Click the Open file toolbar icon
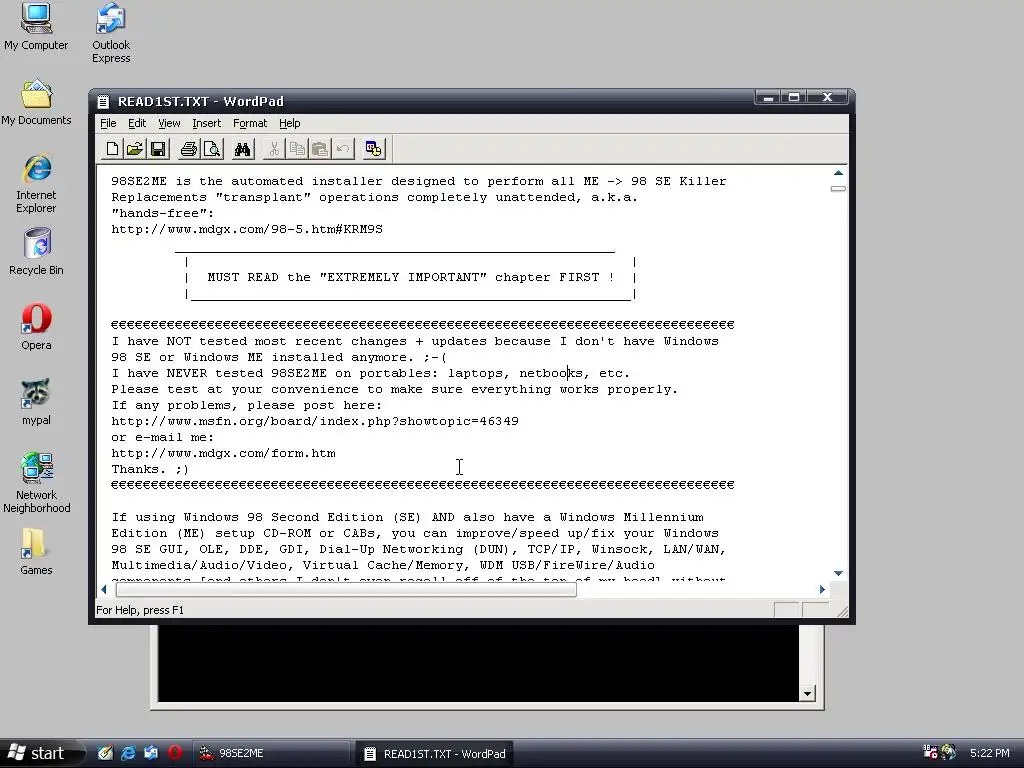This screenshot has height=768, width=1024. (135, 149)
